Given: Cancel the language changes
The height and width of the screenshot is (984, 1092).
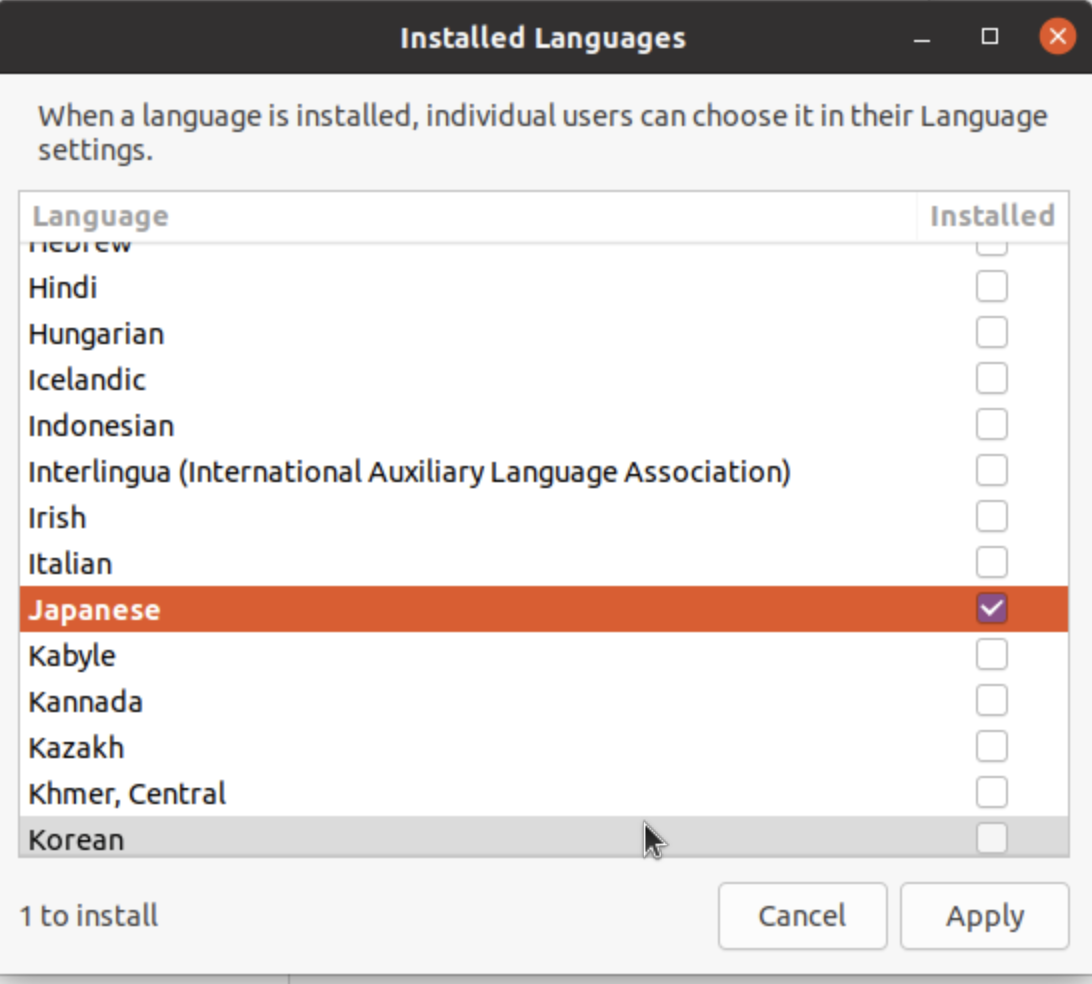Looking at the screenshot, I should point(802,915).
